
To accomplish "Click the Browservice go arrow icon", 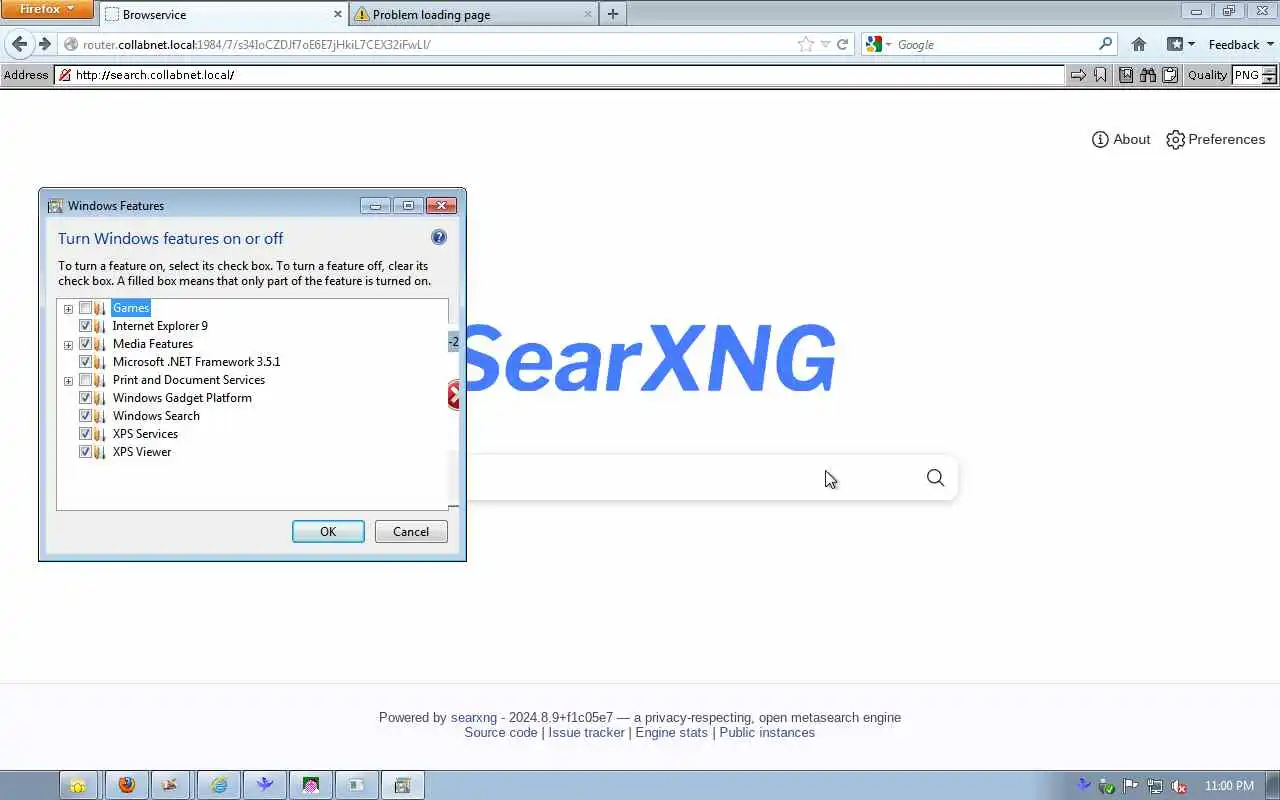I will point(1078,75).
